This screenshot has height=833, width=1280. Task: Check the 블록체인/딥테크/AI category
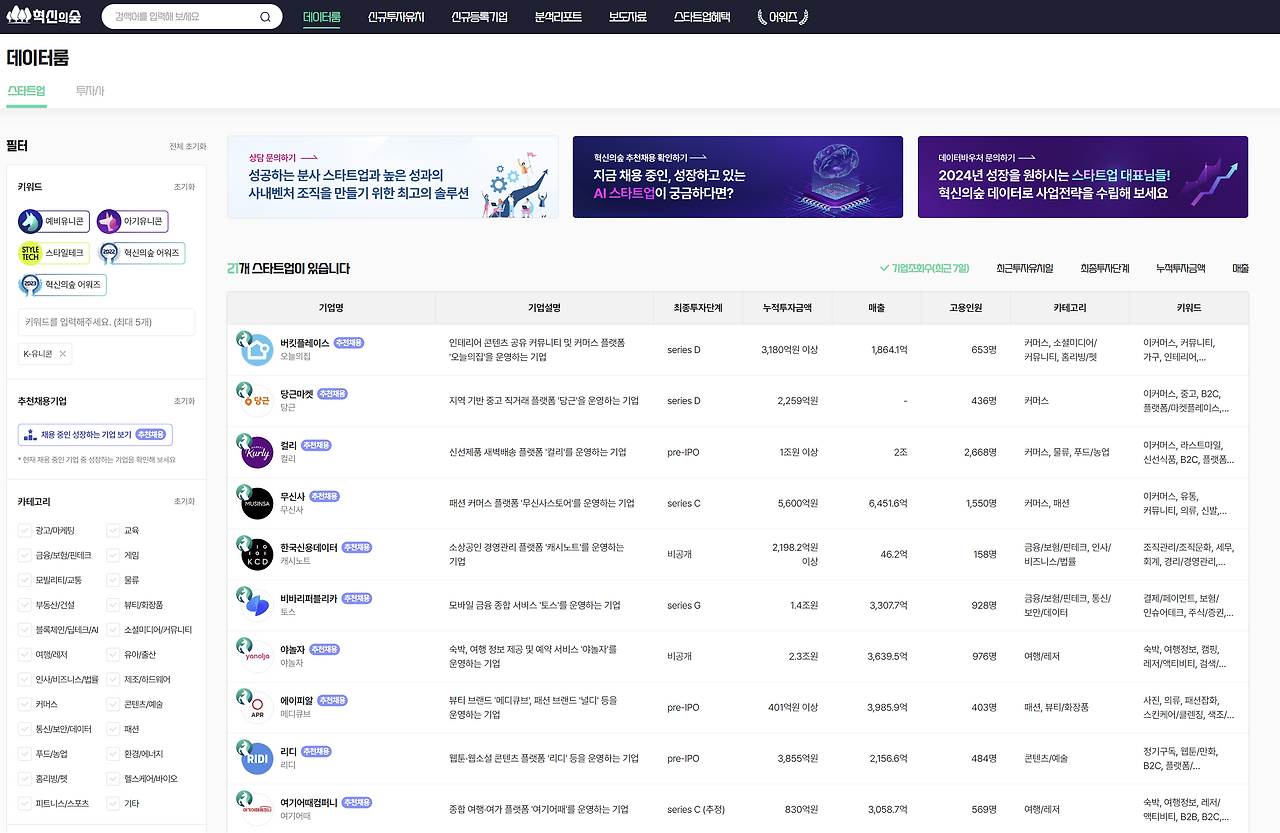coord(25,630)
